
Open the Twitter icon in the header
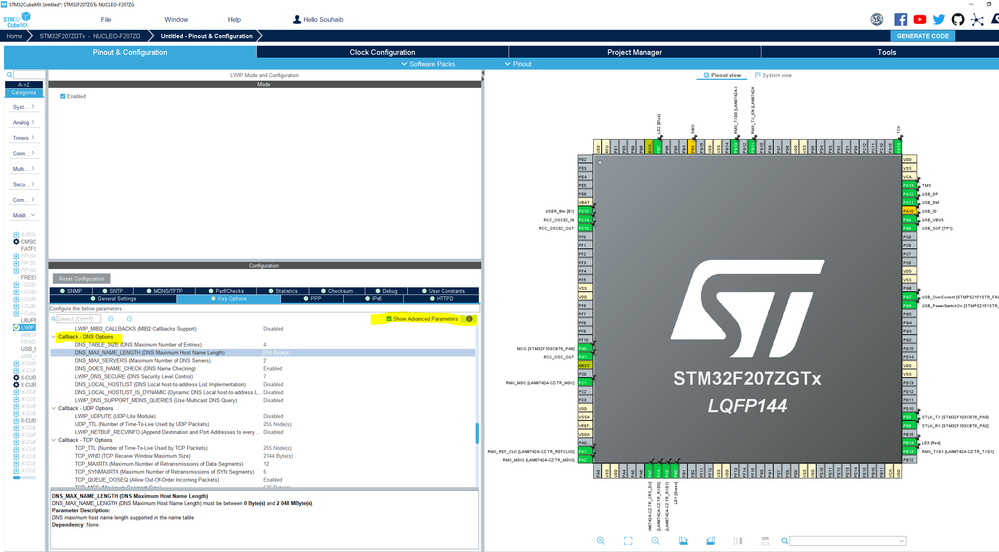click(939, 19)
